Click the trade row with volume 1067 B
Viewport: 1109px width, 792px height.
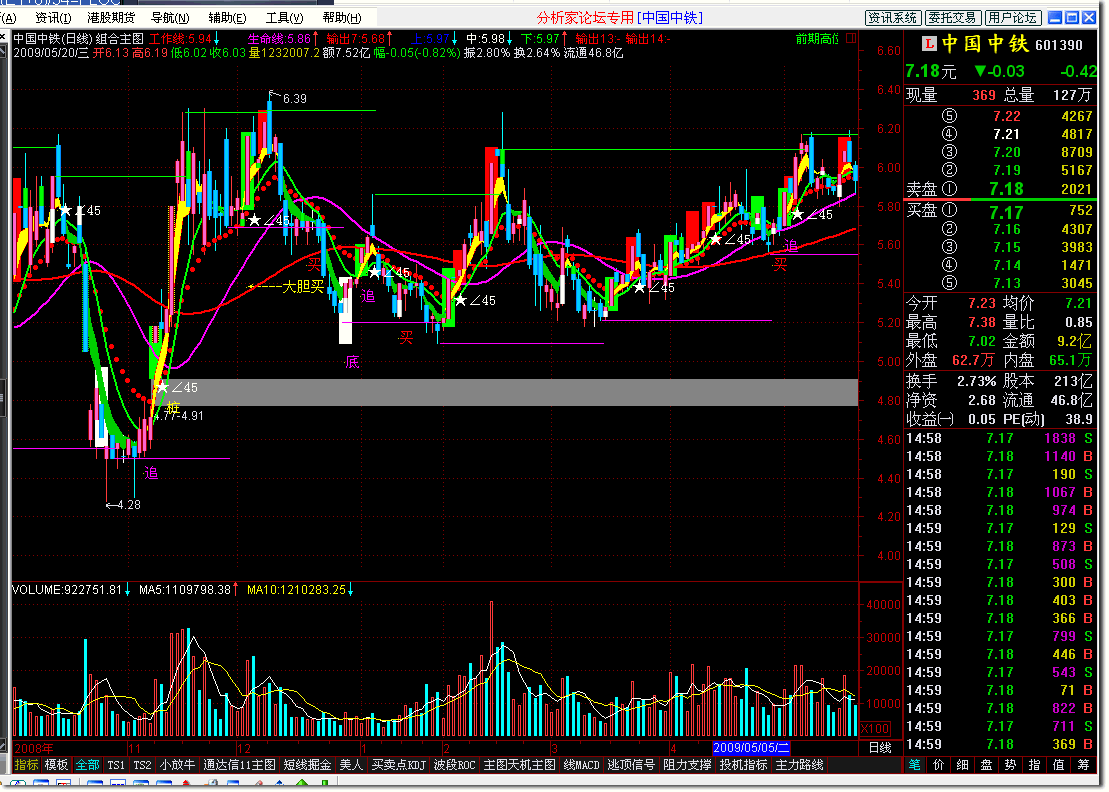999,492
